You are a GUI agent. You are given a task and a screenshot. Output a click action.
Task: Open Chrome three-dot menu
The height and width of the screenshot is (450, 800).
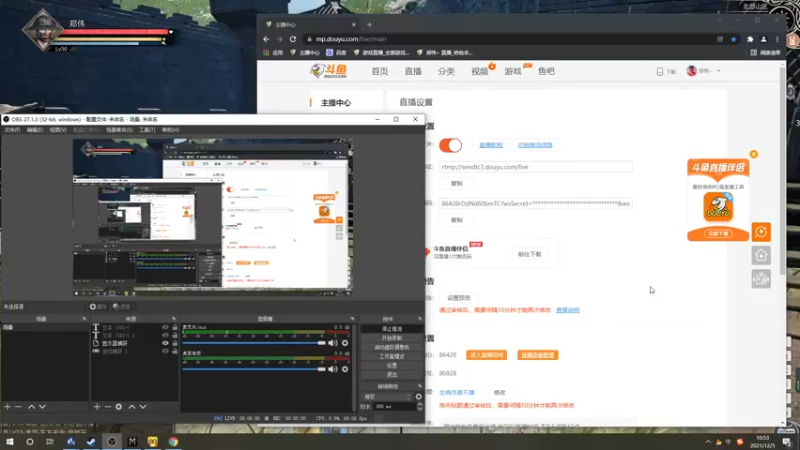(777, 39)
